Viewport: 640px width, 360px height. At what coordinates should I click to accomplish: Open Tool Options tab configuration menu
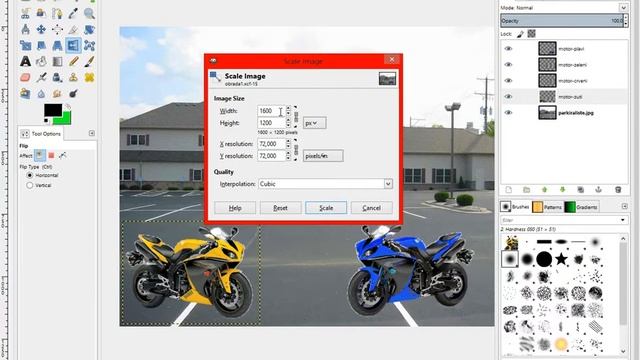click(91, 133)
